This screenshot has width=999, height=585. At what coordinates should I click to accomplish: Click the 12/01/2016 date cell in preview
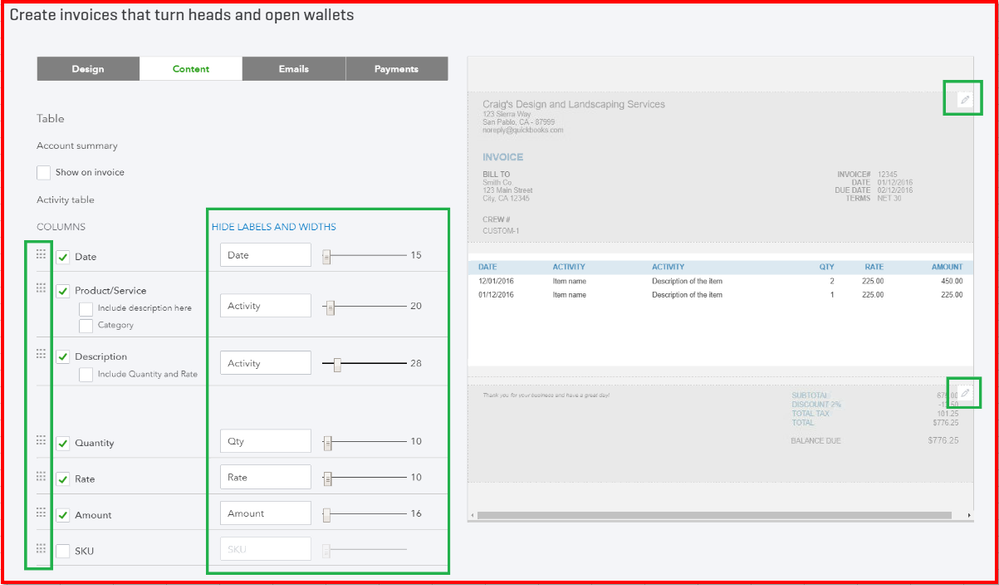(496, 281)
